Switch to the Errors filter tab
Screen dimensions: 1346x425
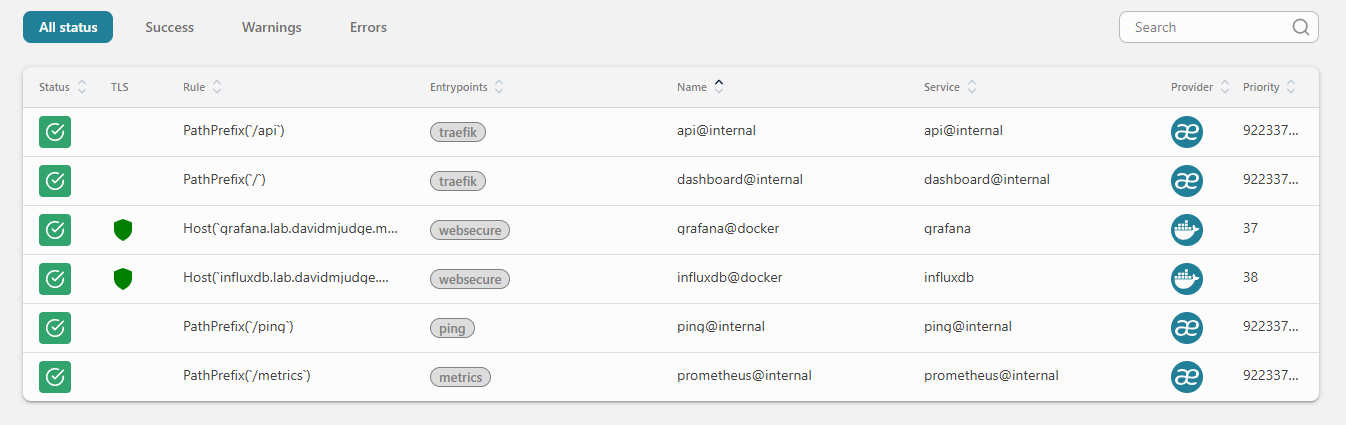pyautogui.click(x=368, y=27)
